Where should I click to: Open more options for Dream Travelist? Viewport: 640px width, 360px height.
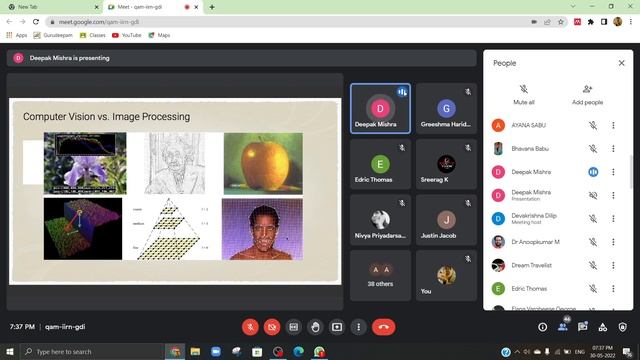(x=613, y=265)
